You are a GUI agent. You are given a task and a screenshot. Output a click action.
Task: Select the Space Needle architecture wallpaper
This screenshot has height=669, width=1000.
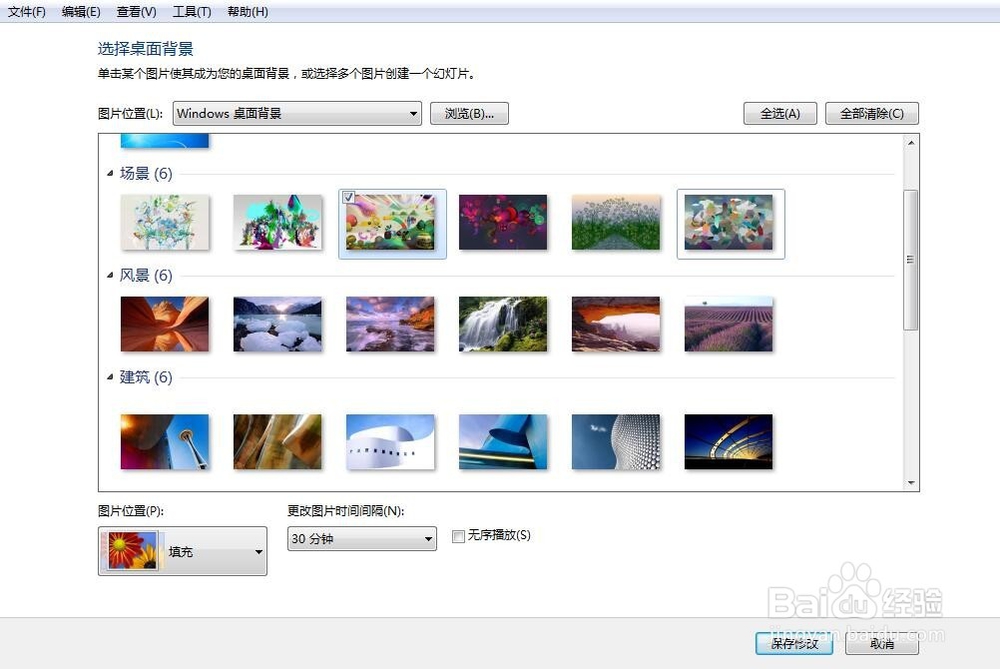click(x=165, y=442)
